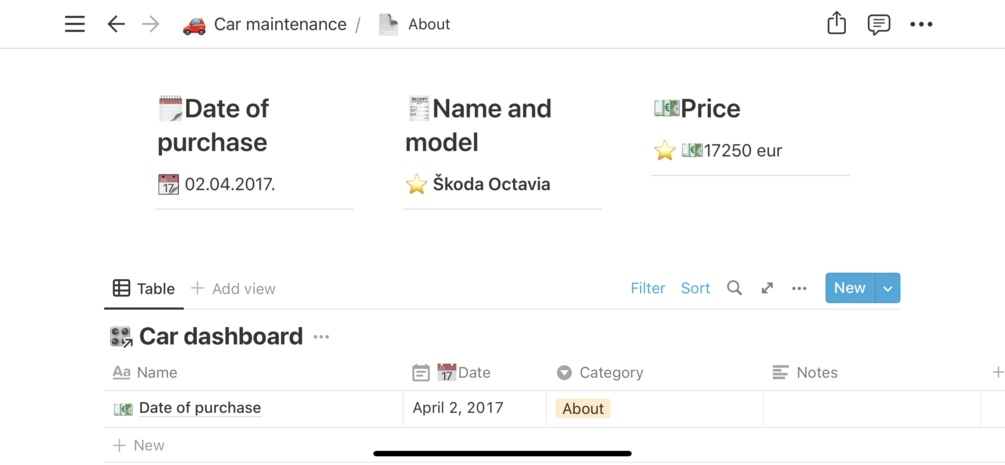This screenshot has width=1005, height=465.
Task: Add a new database view
Action: tap(233, 288)
